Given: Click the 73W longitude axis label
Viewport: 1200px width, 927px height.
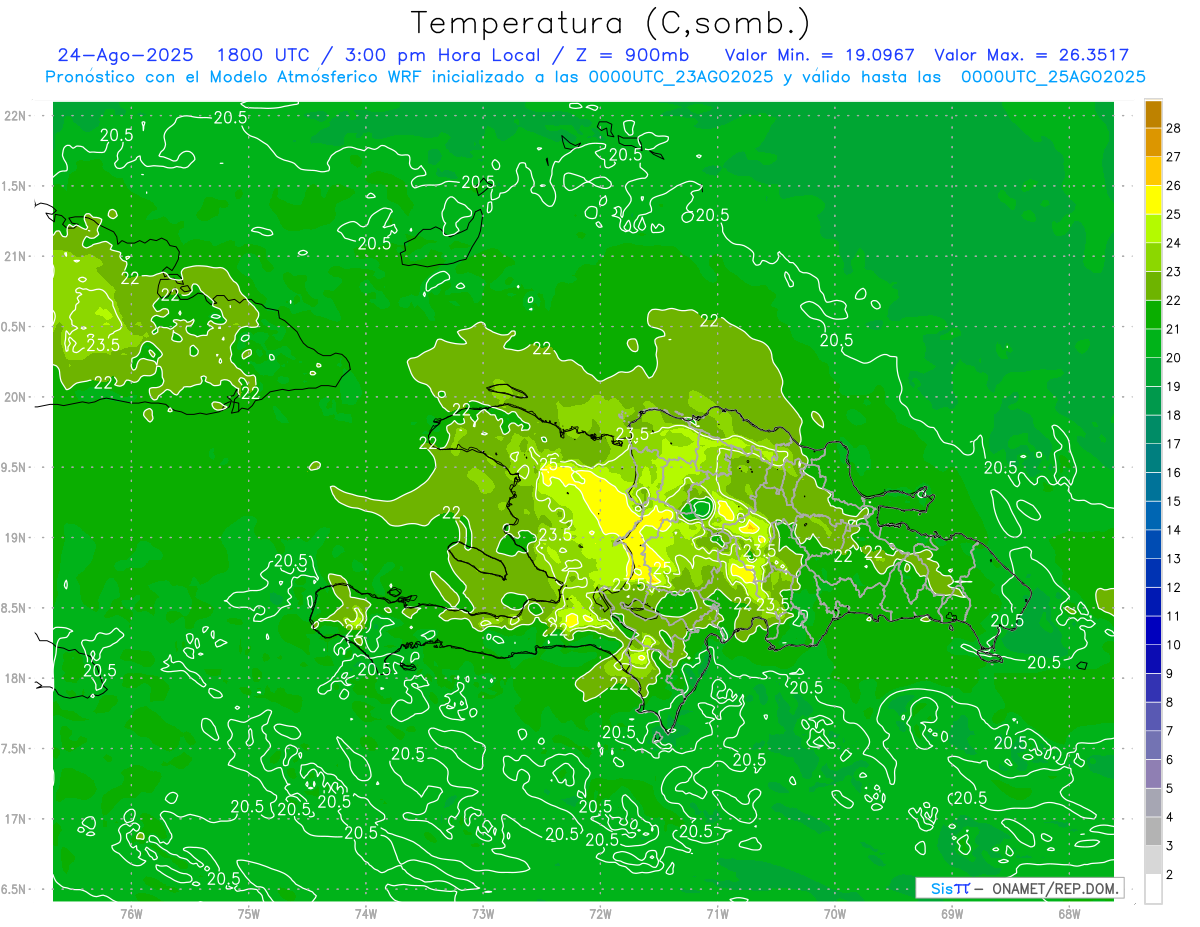Looking at the screenshot, I should [x=483, y=913].
